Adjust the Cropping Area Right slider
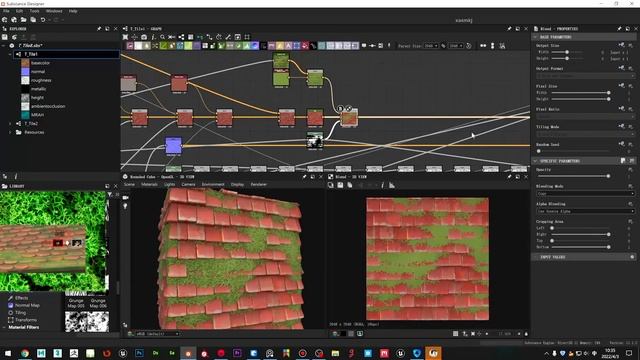This screenshot has width=640, height=360. pos(580,234)
